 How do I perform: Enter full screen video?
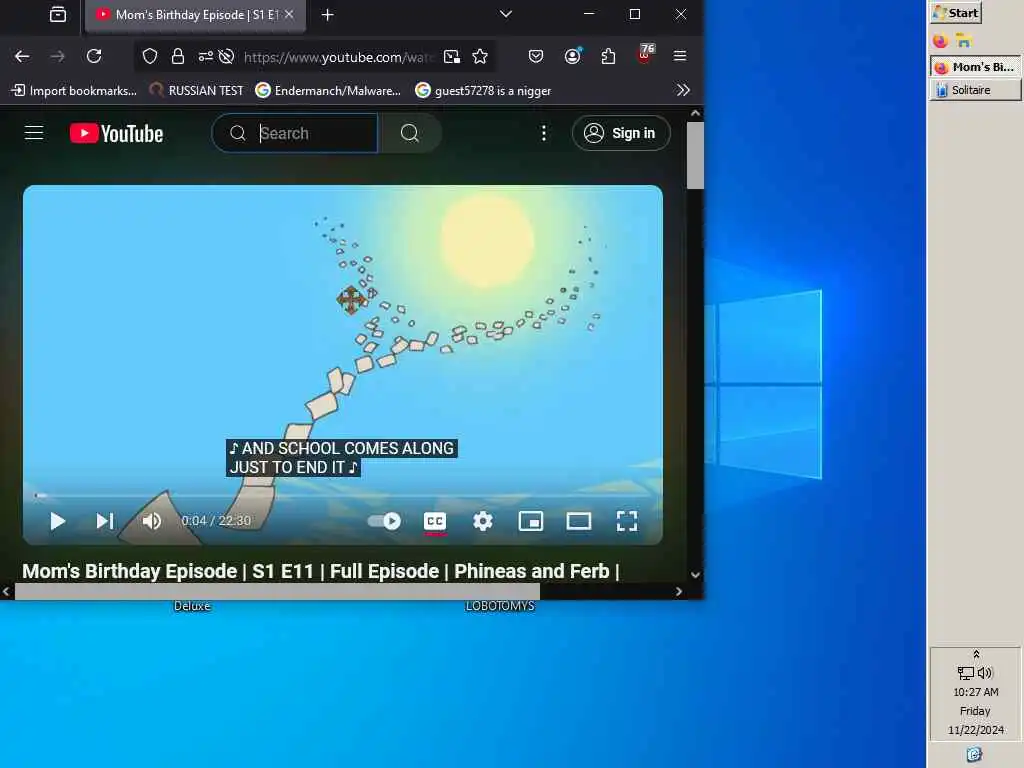627,521
